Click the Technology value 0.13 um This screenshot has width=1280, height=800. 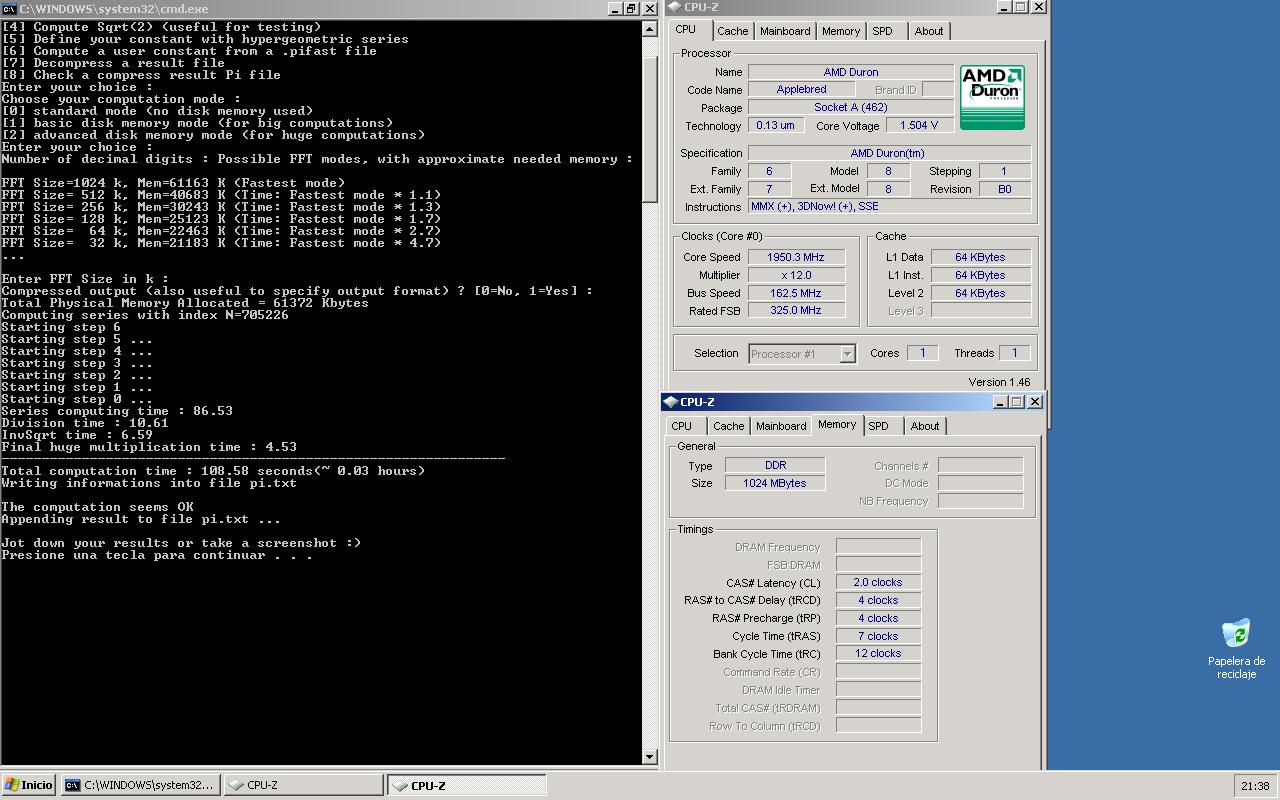click(x=775, y=125)
